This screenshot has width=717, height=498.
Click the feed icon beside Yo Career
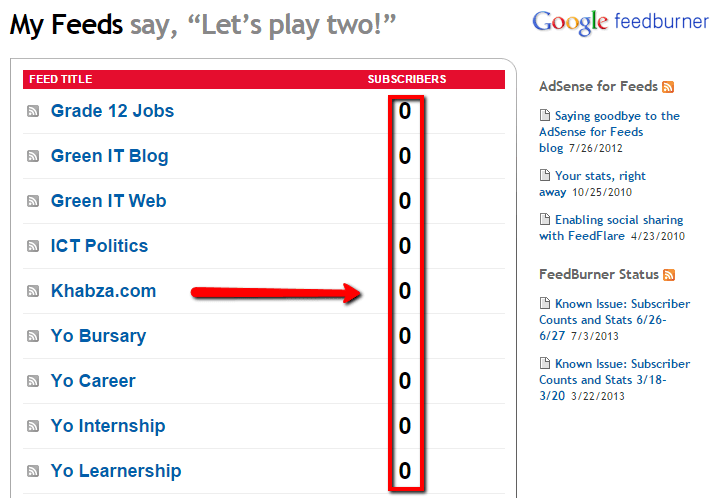(x=33, y=381)
